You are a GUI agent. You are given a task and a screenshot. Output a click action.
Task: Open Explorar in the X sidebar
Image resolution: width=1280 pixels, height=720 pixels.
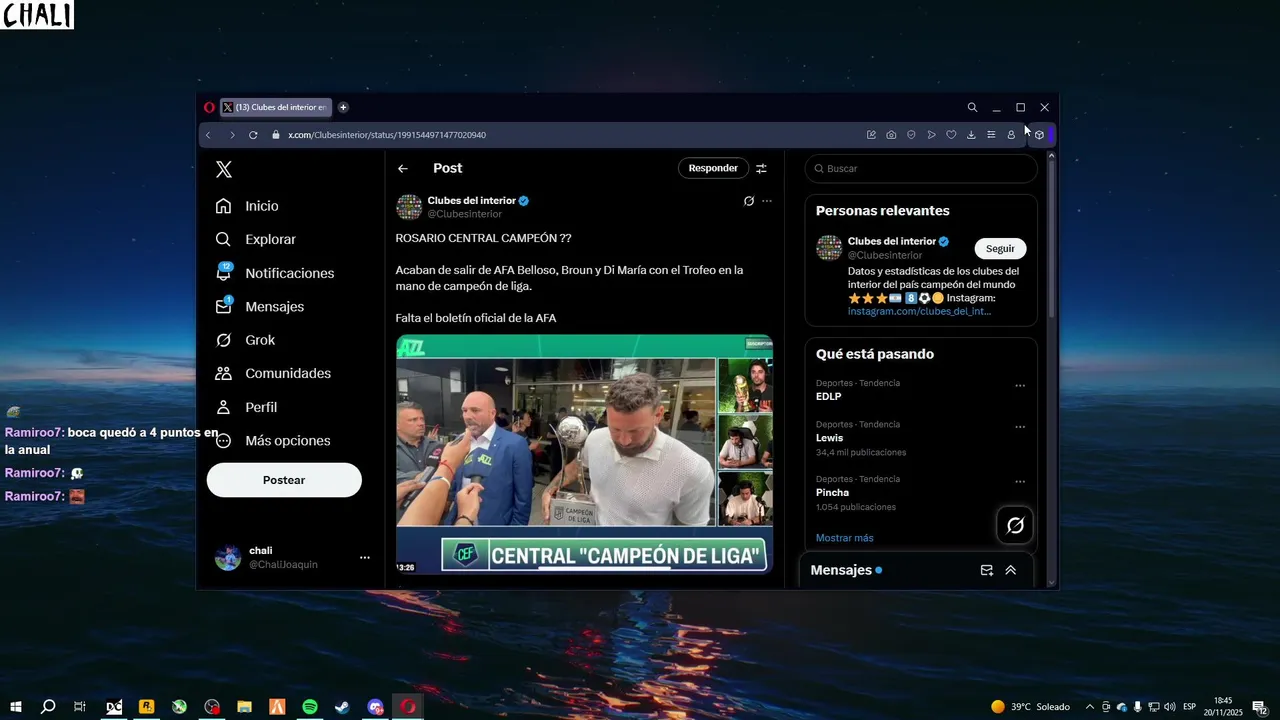coord(256,239)
